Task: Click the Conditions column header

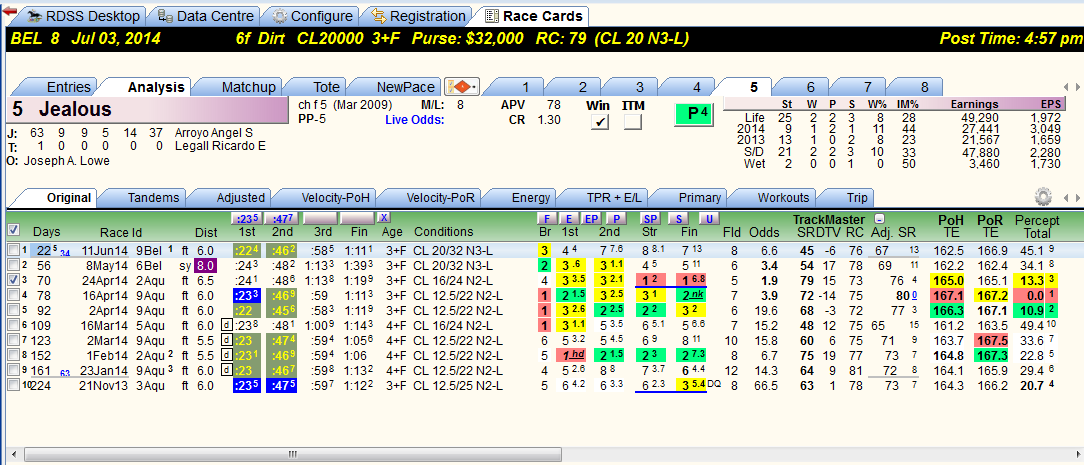Action: [x=444, y=231]
